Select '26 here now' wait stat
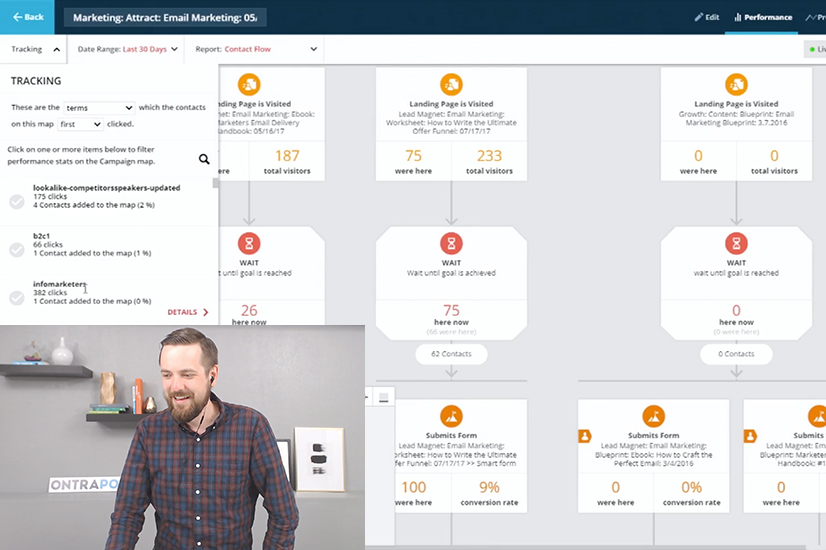The width and height of the screenshot is (826, 550). [249, 315]
